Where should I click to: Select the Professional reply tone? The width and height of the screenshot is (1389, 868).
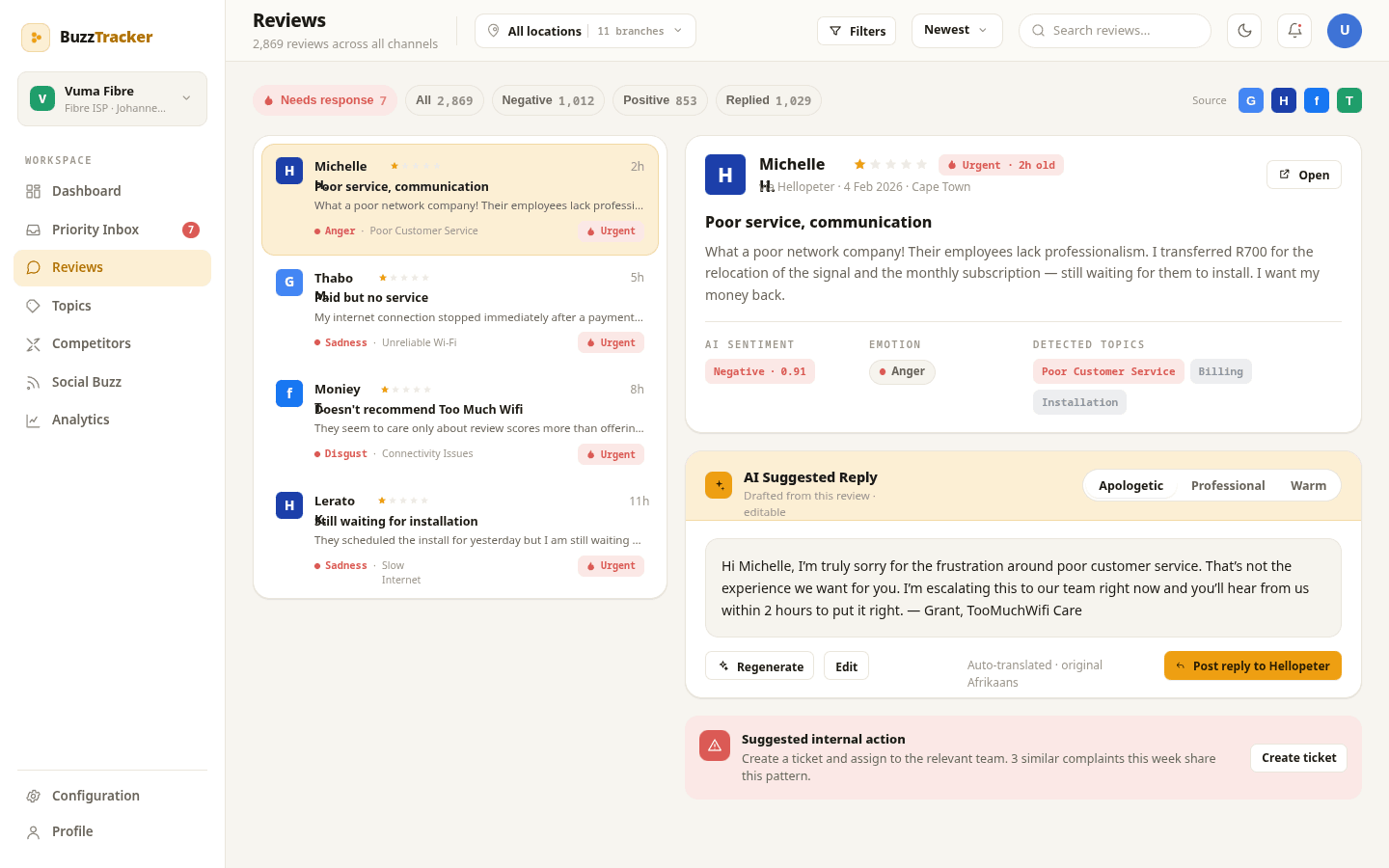(1228, 485)
